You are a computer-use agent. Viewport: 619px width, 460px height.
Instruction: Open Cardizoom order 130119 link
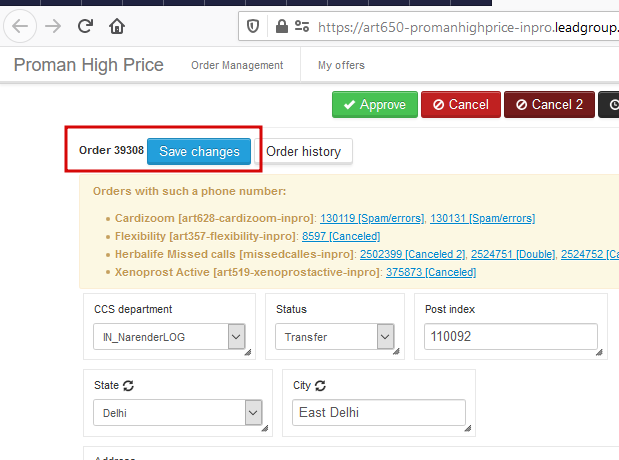coord(338,218)
